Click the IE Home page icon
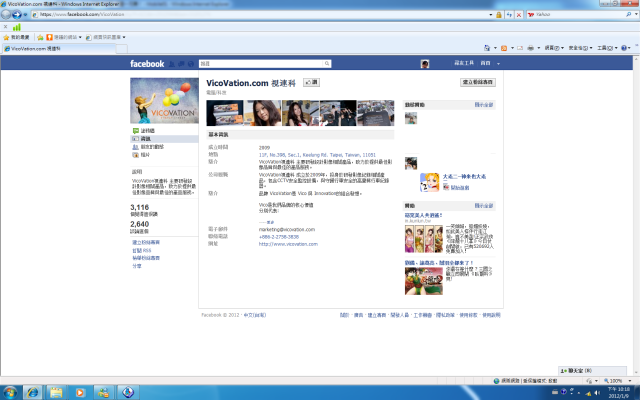640x400 pixels. (x=487, y=48)
